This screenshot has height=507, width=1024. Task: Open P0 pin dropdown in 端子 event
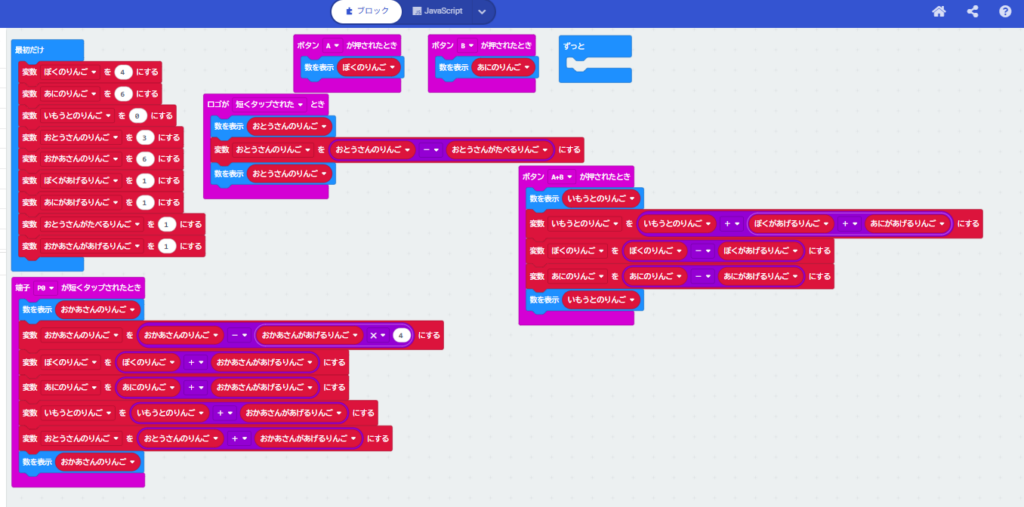(x=46, y=287)
